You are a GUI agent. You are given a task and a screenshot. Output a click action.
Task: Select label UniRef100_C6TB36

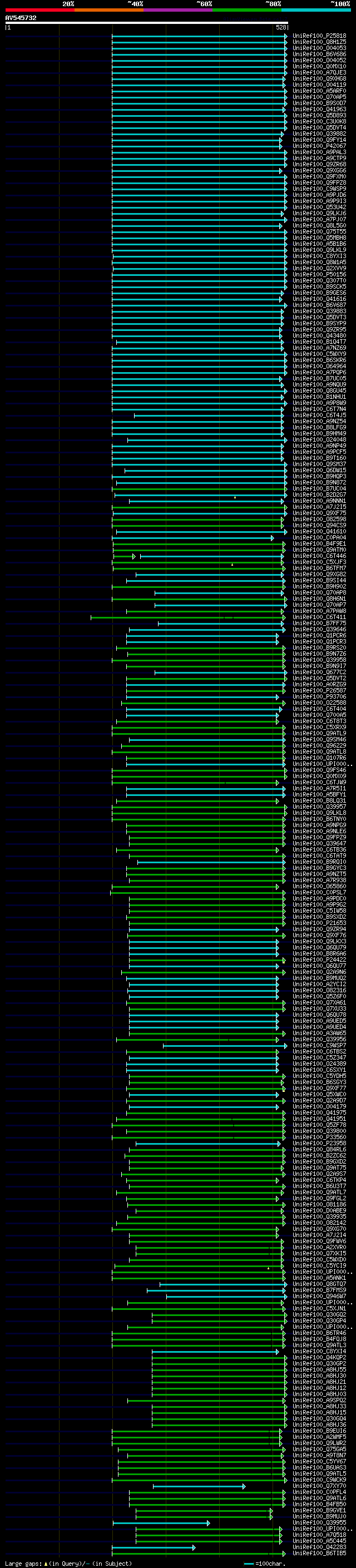(x=319, y=850)
